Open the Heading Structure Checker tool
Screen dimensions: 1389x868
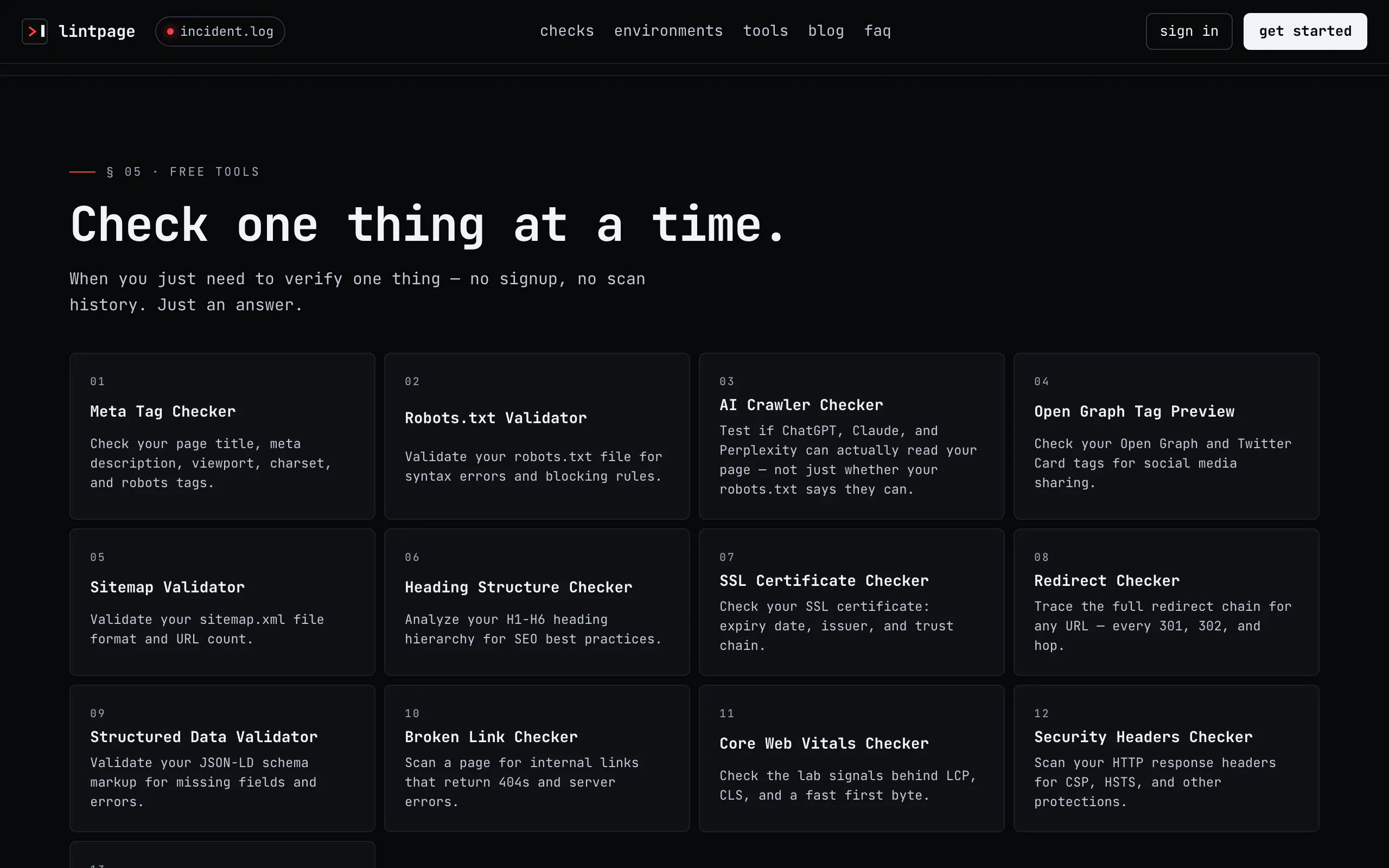(537, 602)
